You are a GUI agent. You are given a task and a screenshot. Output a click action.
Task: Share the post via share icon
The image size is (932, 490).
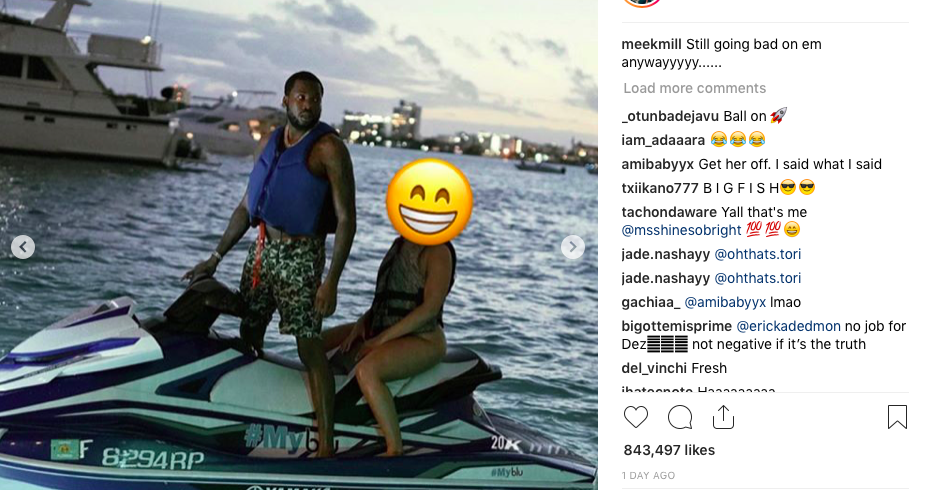723,417
